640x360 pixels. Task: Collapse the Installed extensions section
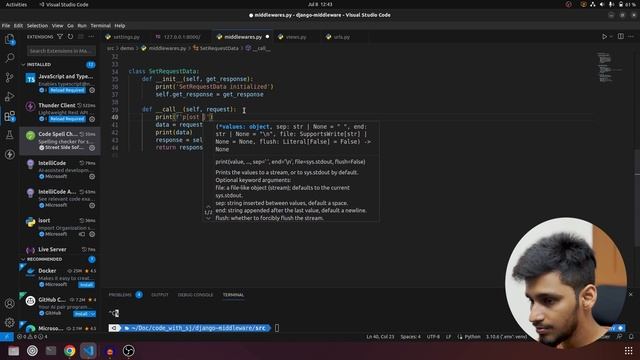(x=23, y=64)
